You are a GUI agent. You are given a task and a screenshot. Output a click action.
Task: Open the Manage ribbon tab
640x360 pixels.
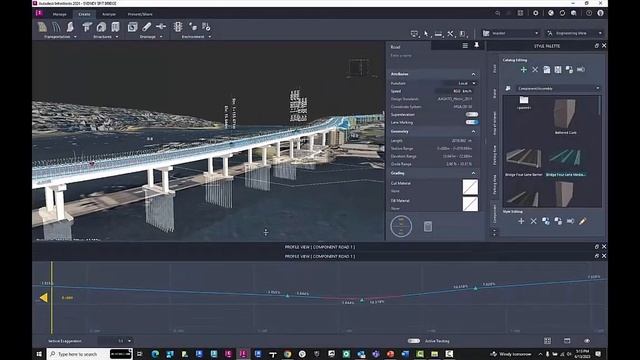60,14
